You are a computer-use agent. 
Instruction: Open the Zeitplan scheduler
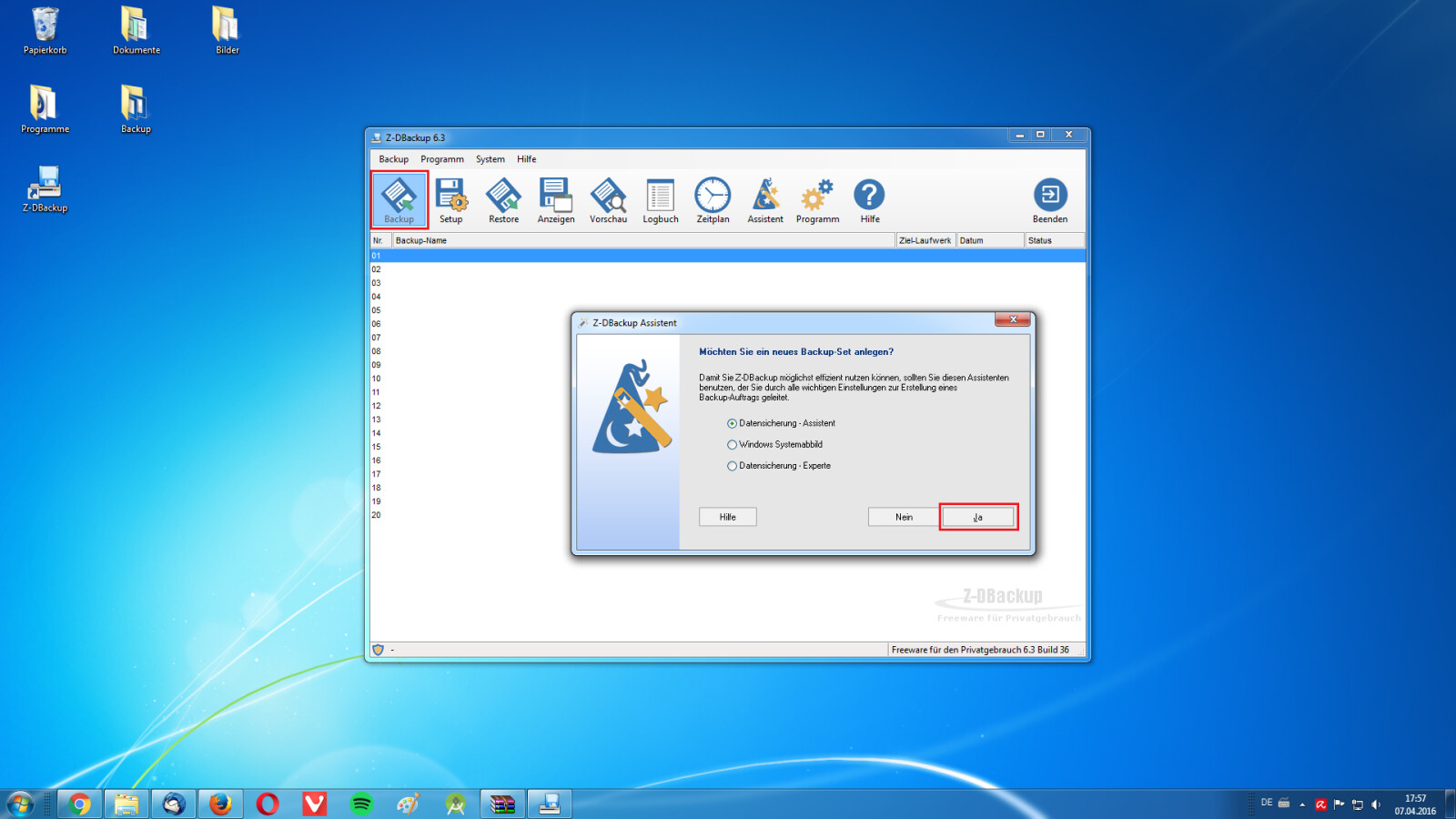point(713,198)
